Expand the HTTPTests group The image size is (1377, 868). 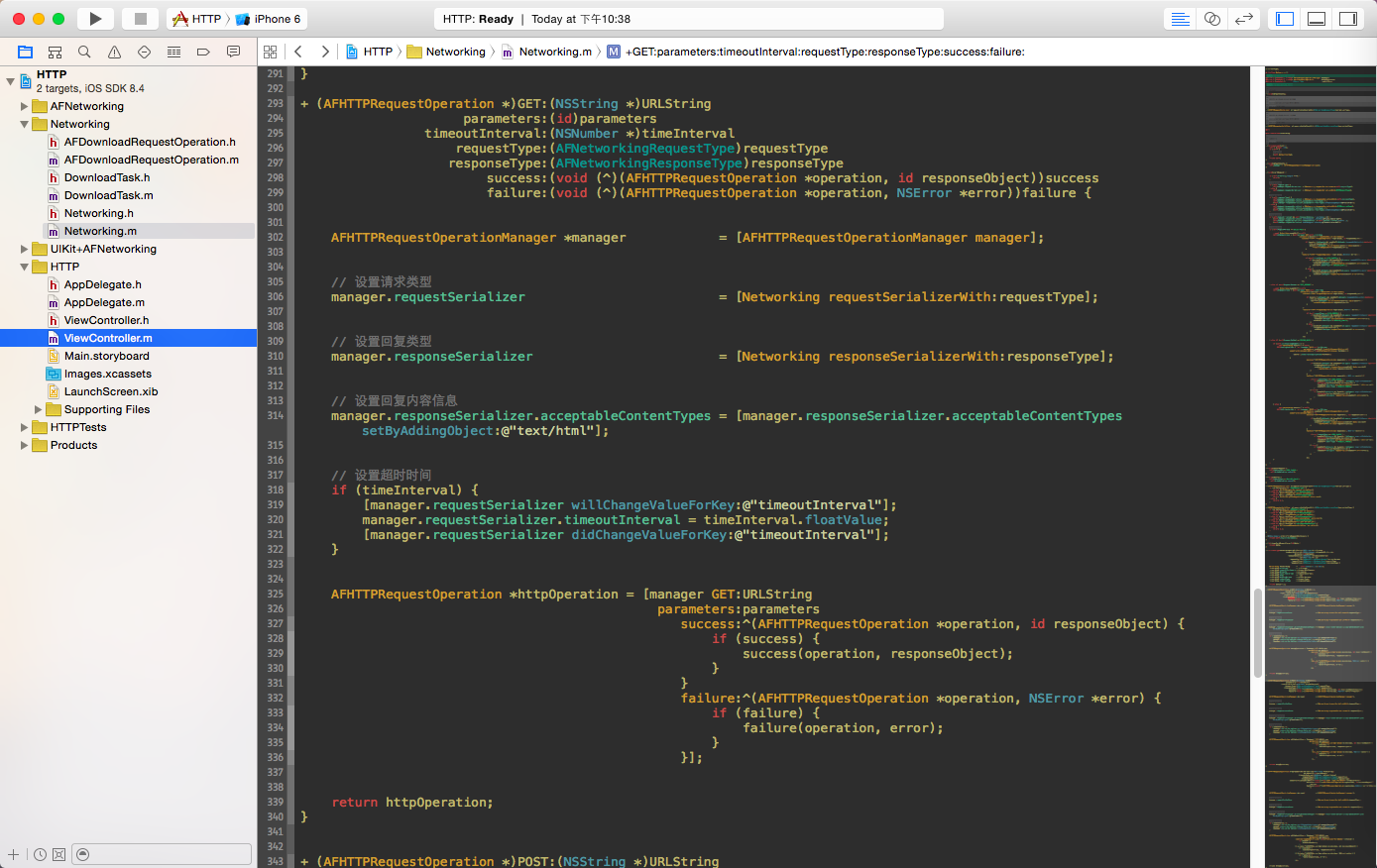[24, 427]
